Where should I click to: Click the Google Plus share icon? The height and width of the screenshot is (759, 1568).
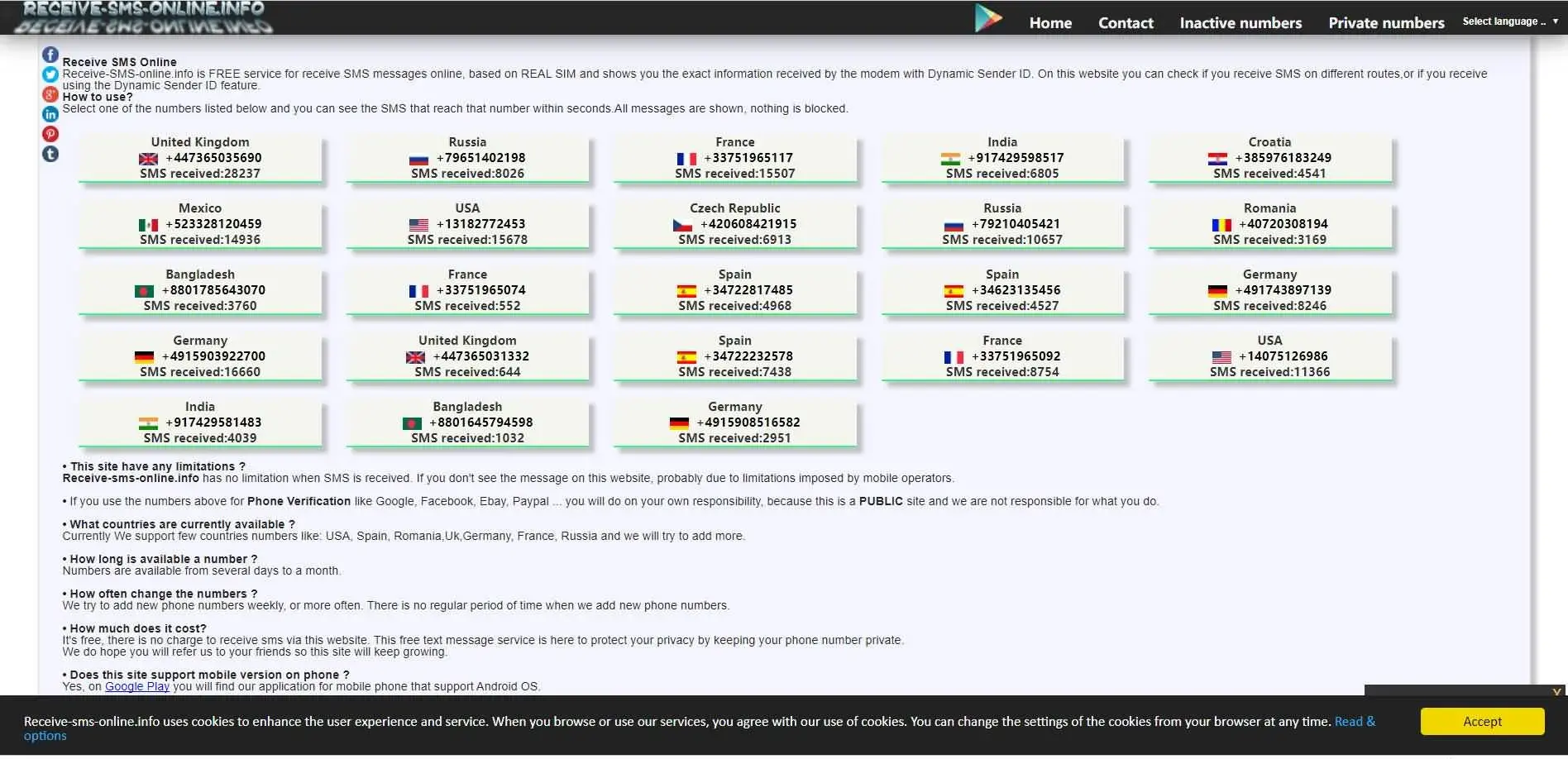(50, 94)
